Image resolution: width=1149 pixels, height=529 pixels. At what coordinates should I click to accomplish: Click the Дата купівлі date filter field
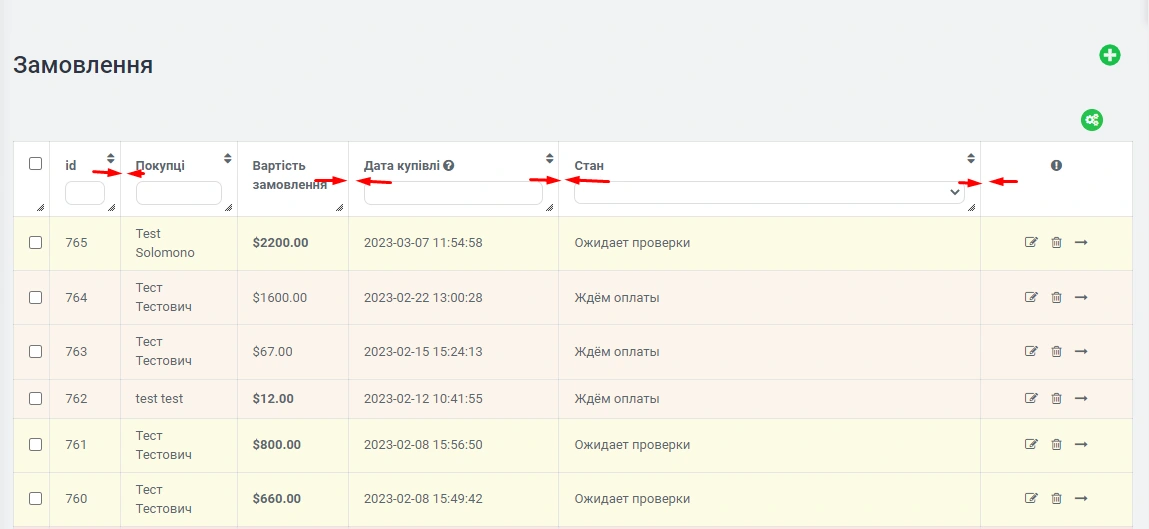click(x=453, y=193)
